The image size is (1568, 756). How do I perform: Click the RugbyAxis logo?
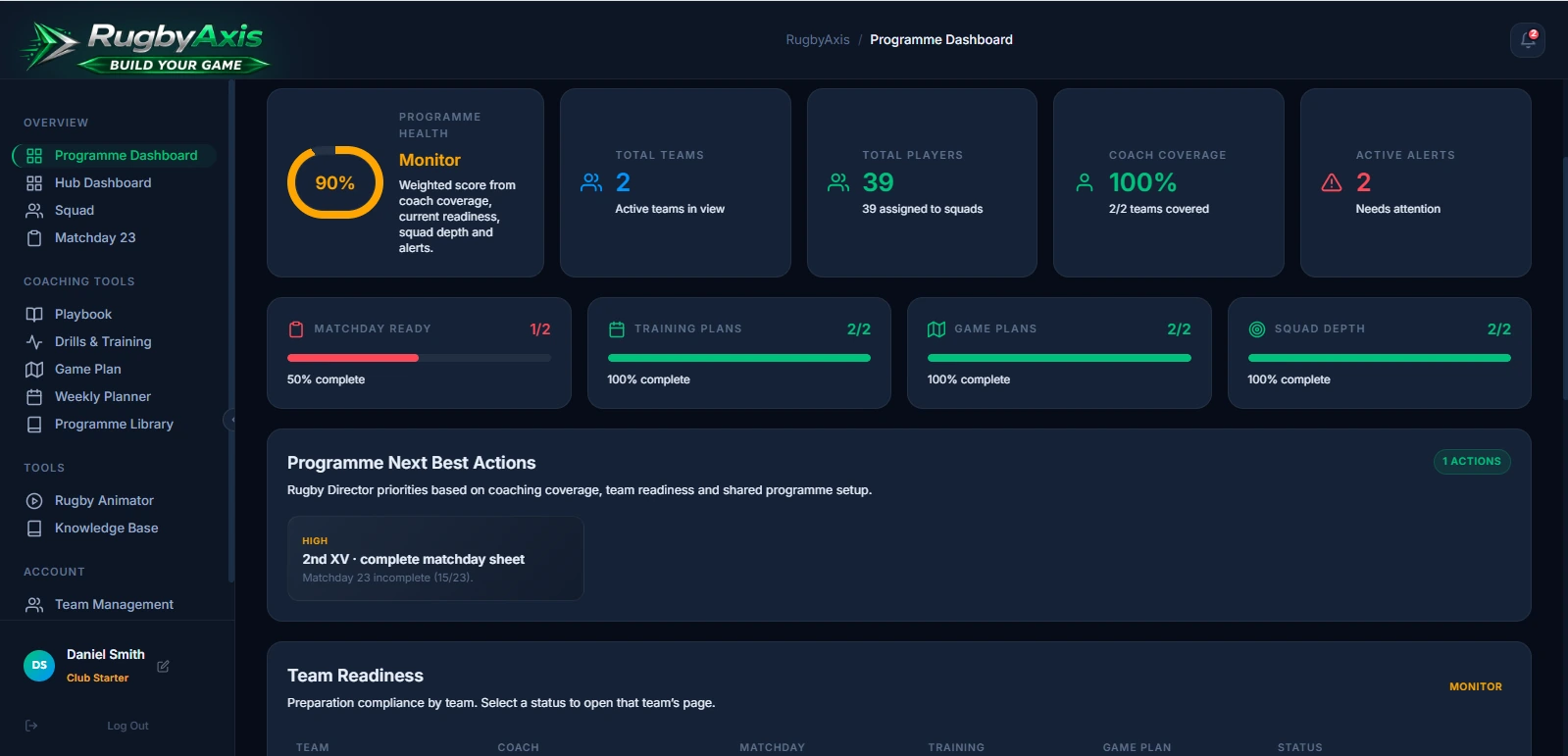click(x=144, y=47)
